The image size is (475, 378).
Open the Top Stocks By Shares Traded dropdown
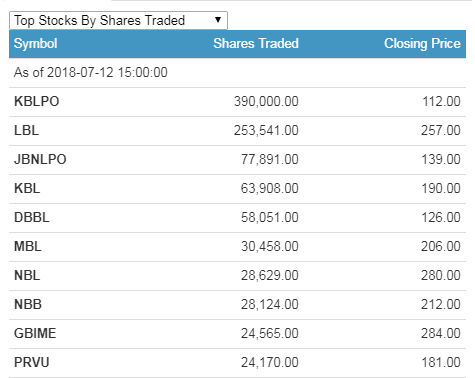[118, 20]
